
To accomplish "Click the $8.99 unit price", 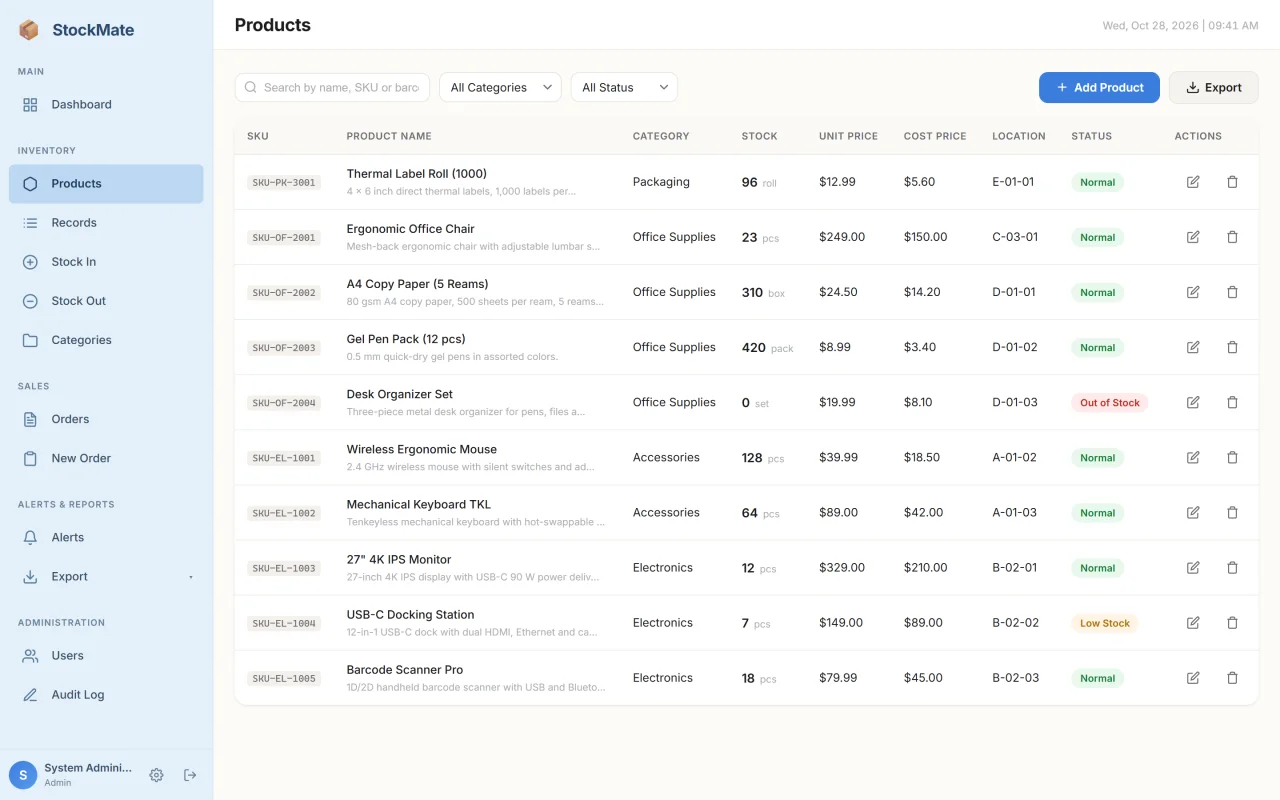I will 835,347.
